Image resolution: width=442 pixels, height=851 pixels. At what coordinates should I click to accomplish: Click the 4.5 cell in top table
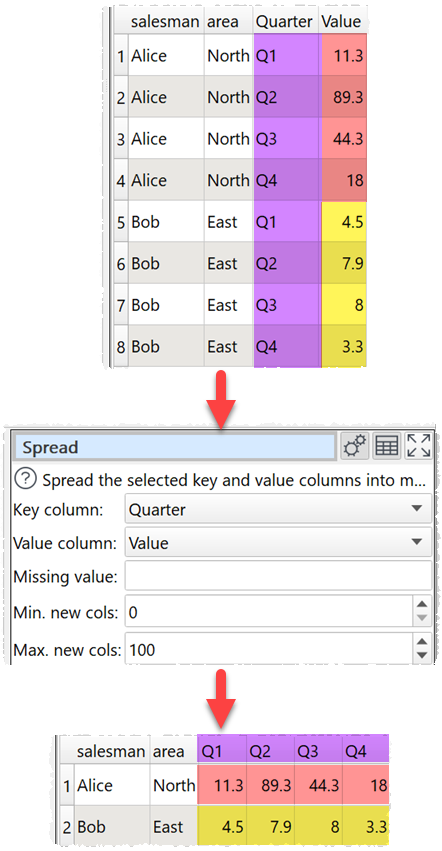coord(344,221)
